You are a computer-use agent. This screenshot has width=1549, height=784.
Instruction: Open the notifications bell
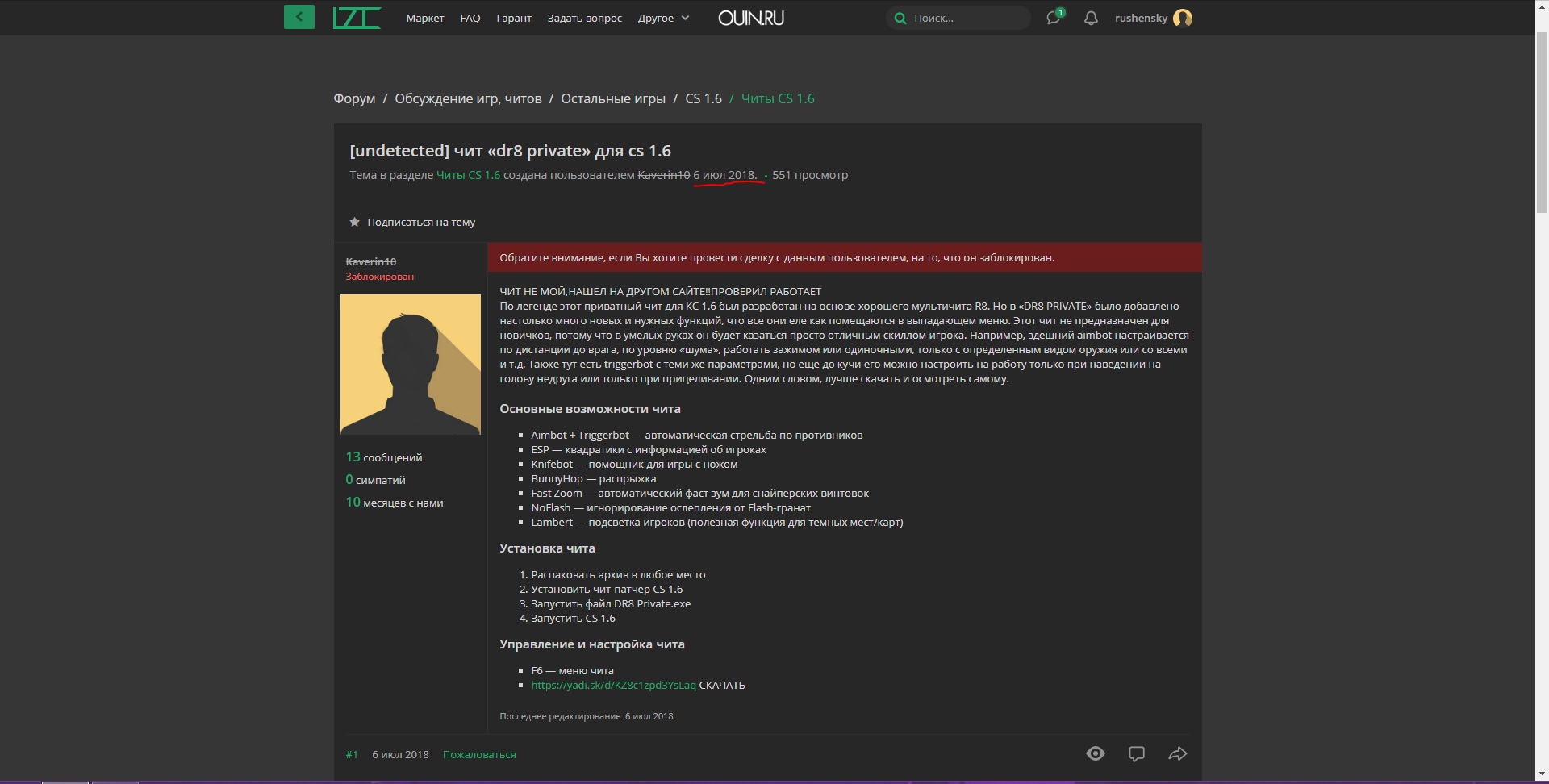point(1091,18)
